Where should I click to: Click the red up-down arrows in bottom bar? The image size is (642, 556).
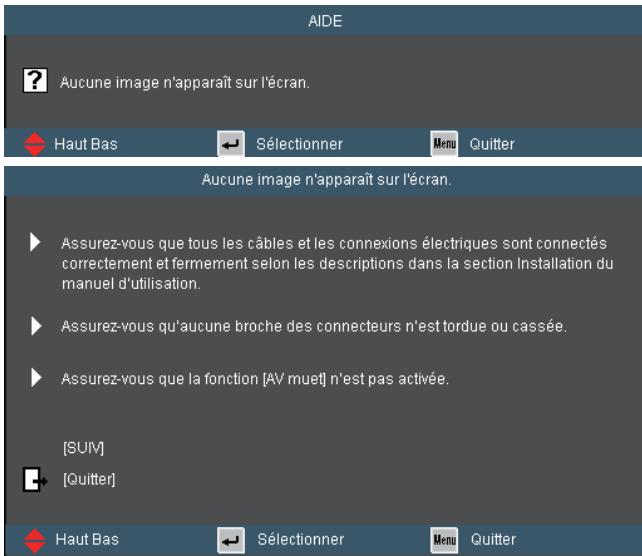(x=35, y=540)
